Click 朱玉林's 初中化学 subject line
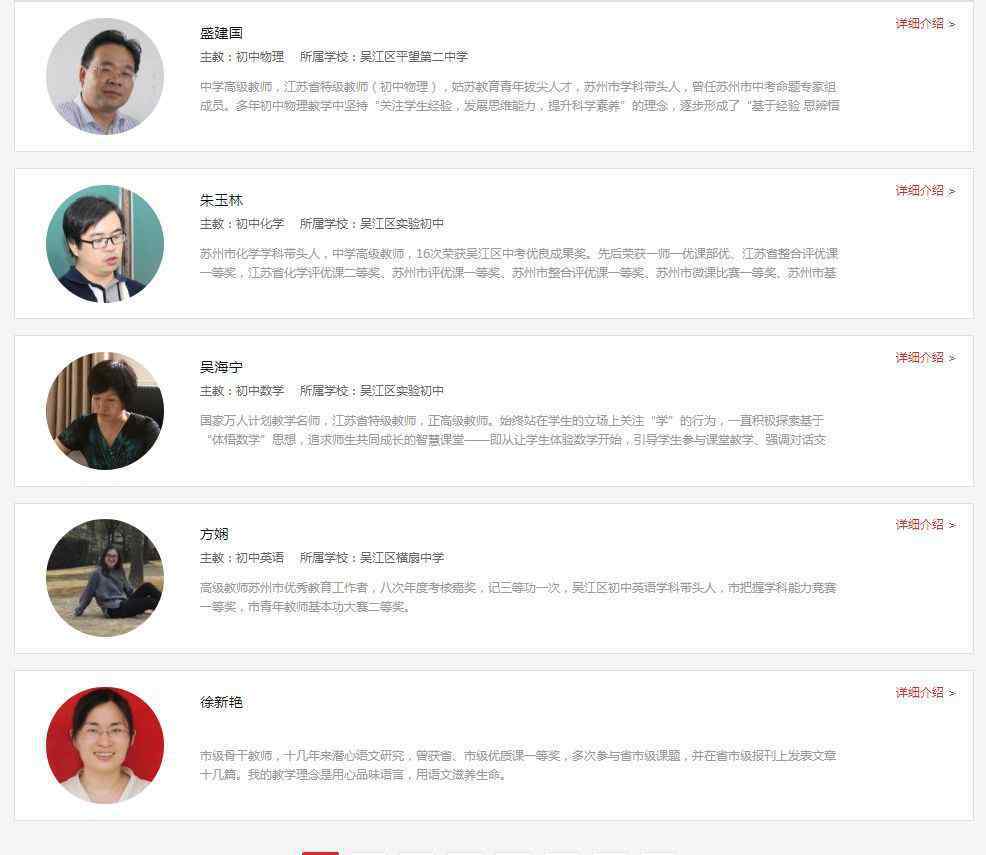The height and width of the screenshot is (855, 986). [x=242, y=224]
